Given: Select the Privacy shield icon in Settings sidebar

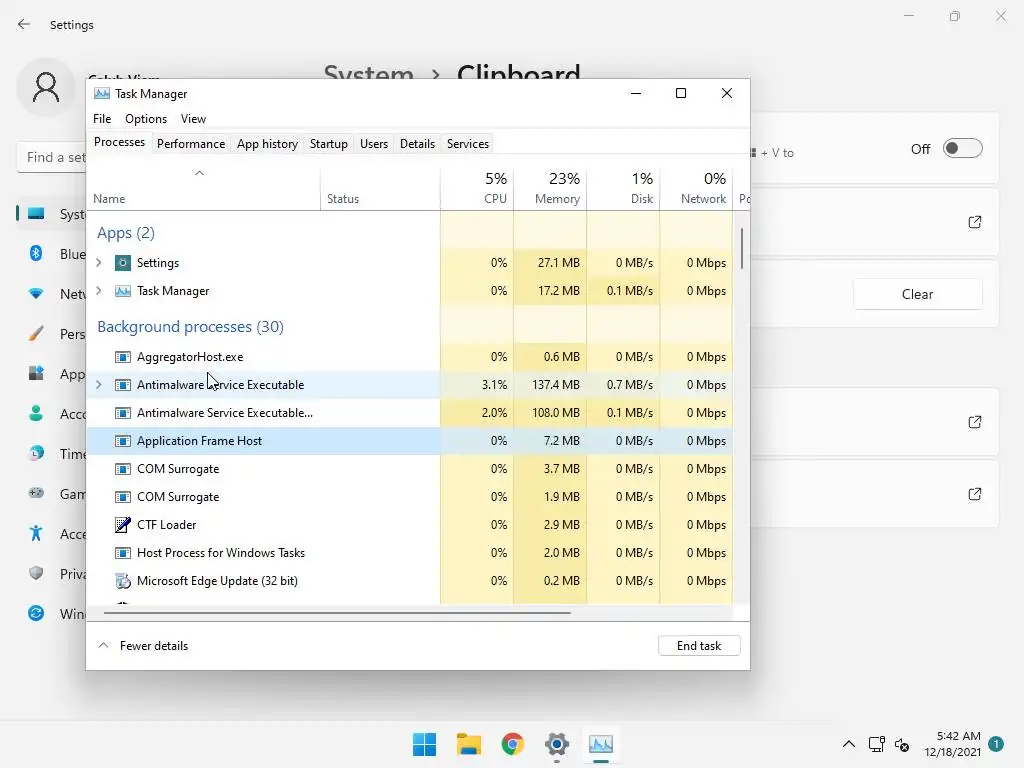Looking at the screenshot, I should click(36, 573).
